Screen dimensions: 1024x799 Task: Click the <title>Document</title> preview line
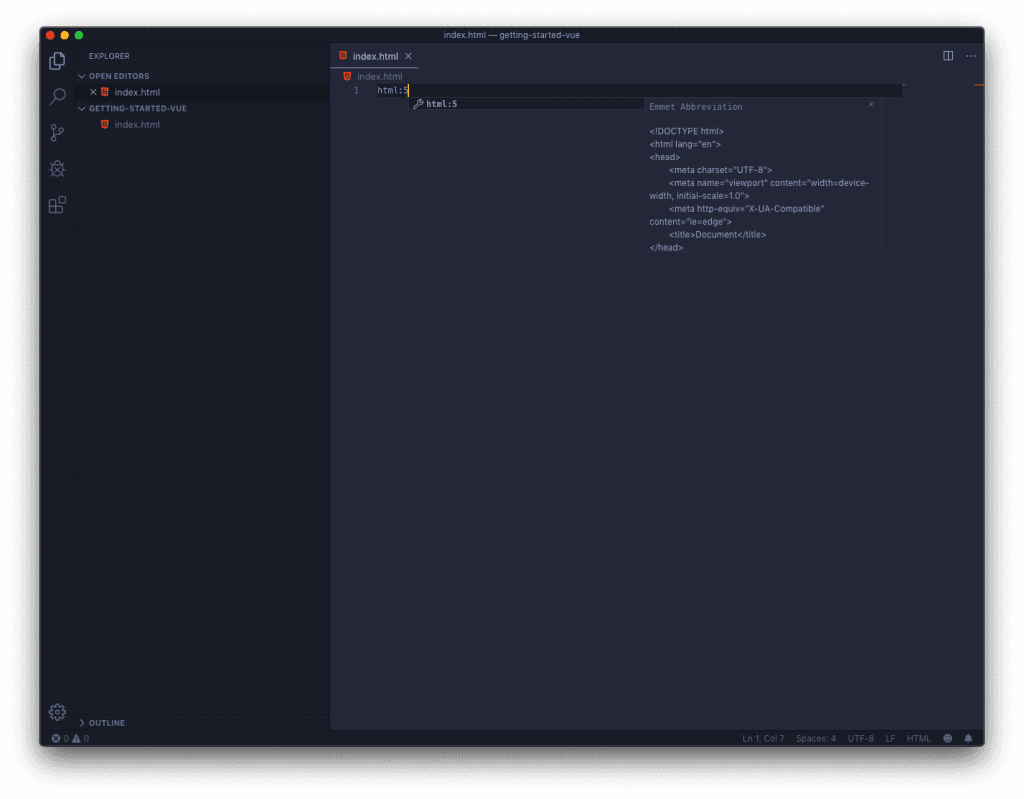(x=717, y=235)
